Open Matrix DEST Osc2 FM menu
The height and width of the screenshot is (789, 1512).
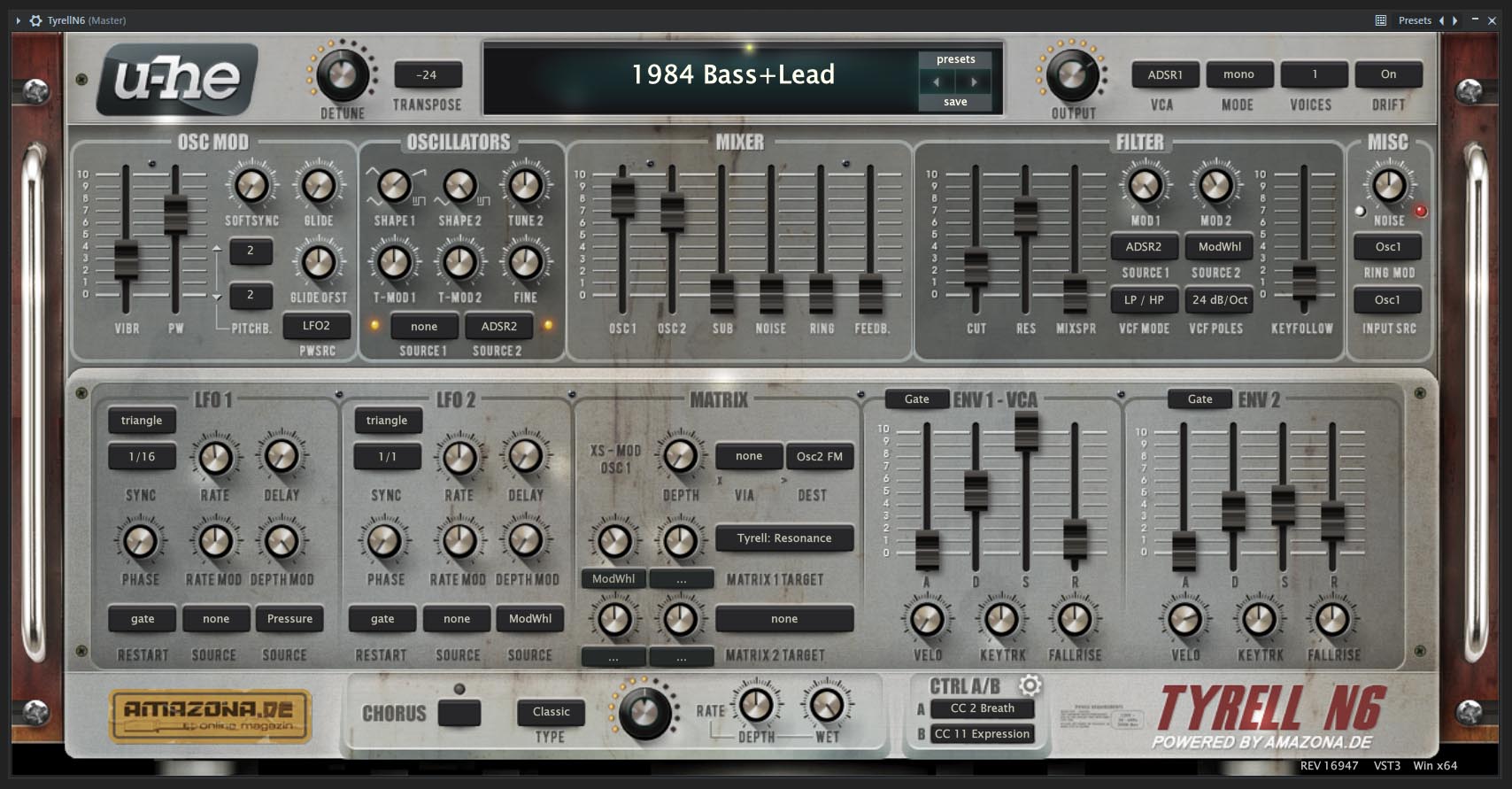(820, 457)
